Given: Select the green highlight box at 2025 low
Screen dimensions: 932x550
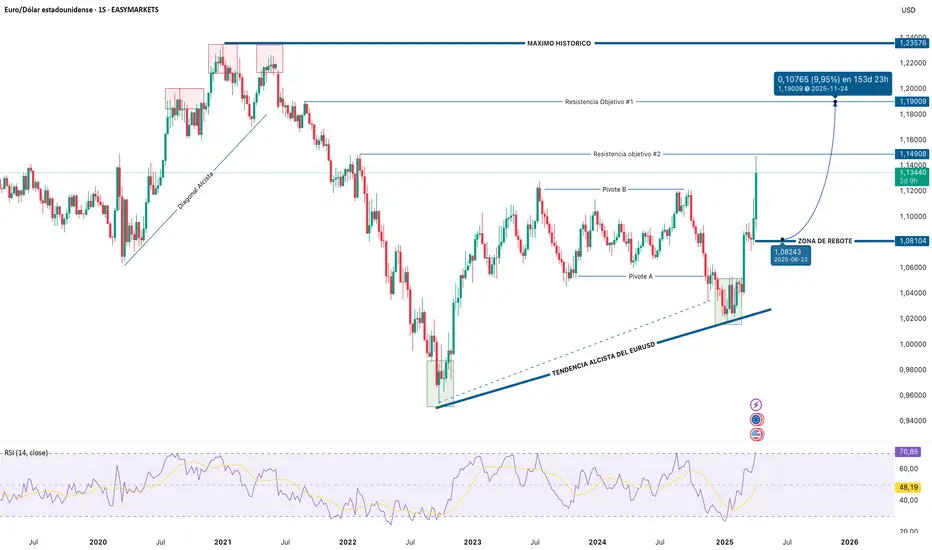Looking at the screenshot, I should pos(729,301).
